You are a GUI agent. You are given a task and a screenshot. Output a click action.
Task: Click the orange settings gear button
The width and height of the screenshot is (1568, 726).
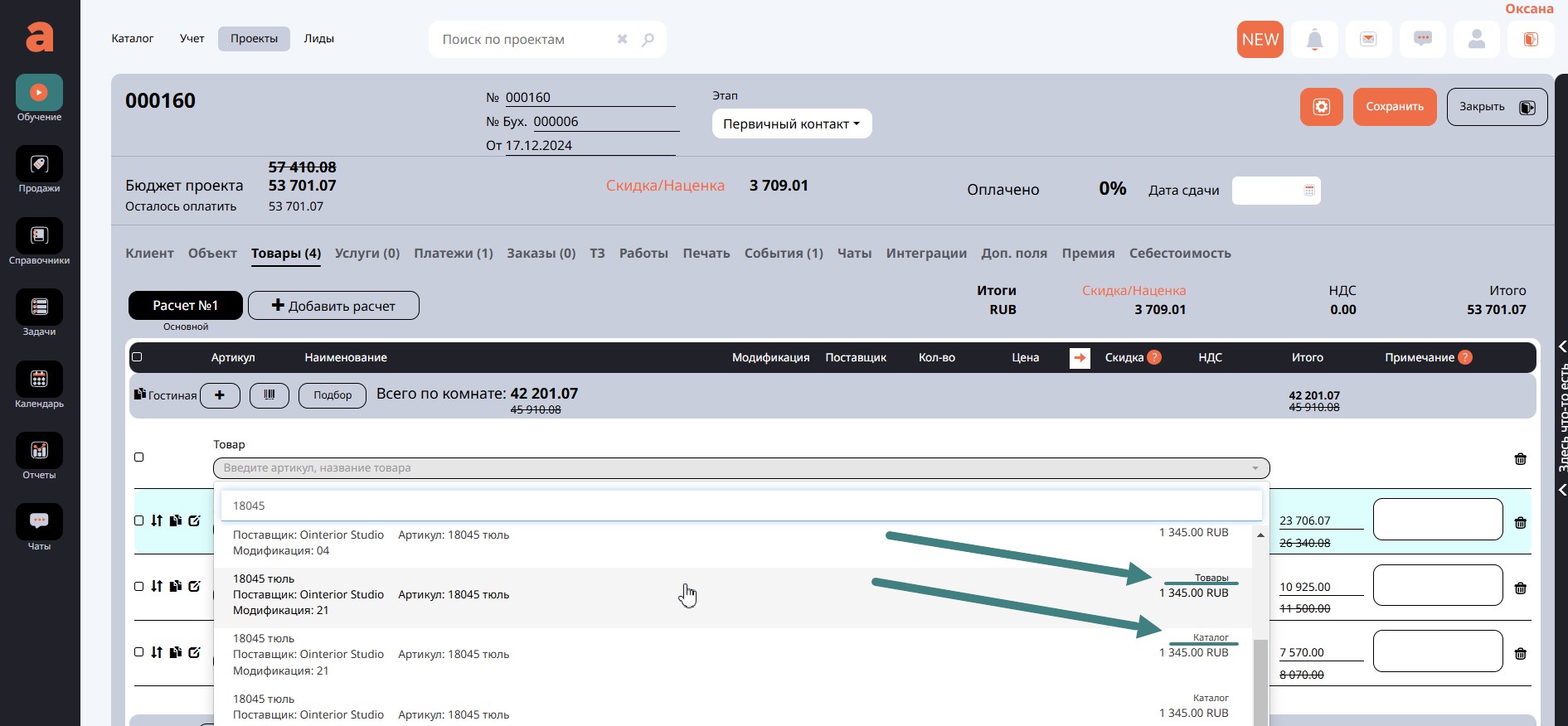[1321, 107]
